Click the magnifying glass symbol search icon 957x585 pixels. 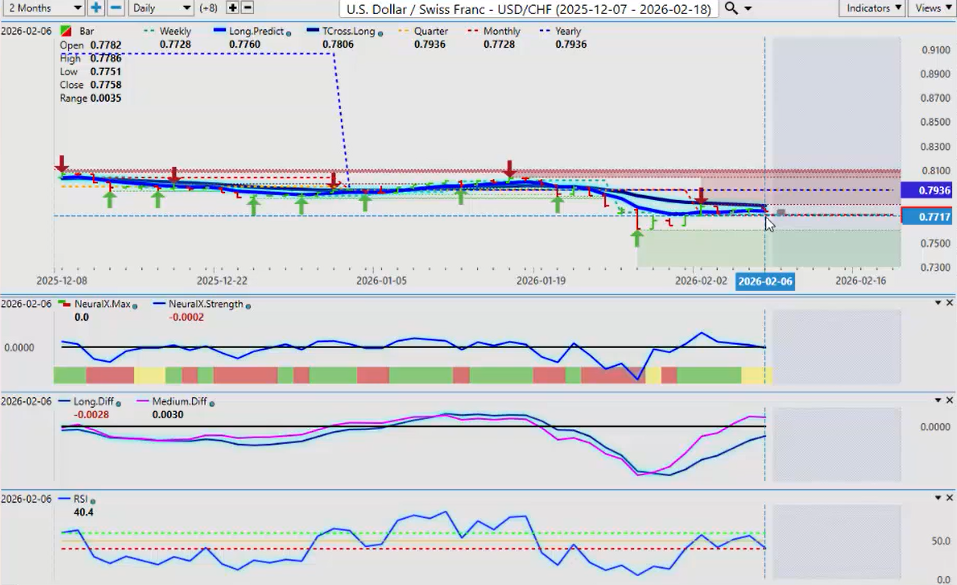pyautogui.click(x=732, y=8)
